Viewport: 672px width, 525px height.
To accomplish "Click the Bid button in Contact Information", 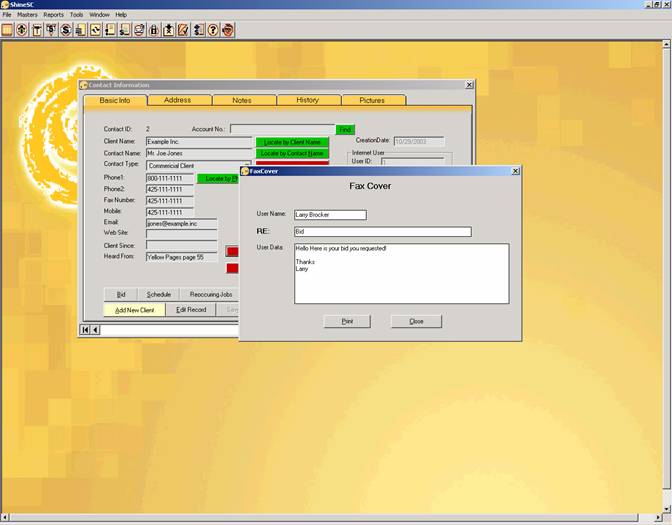I will [x=121, y=294].
